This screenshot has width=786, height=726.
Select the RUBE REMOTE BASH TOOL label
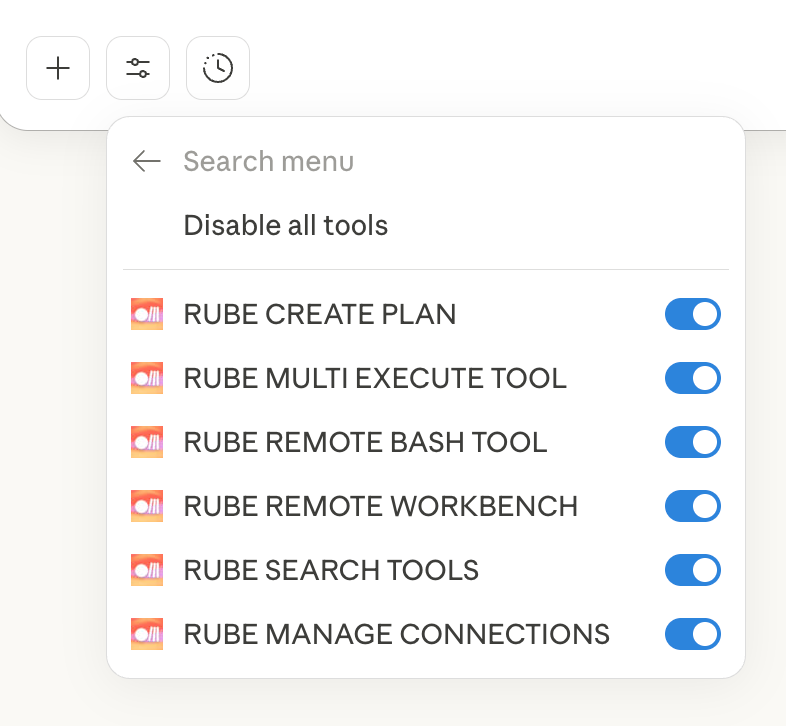pos(365,442)
